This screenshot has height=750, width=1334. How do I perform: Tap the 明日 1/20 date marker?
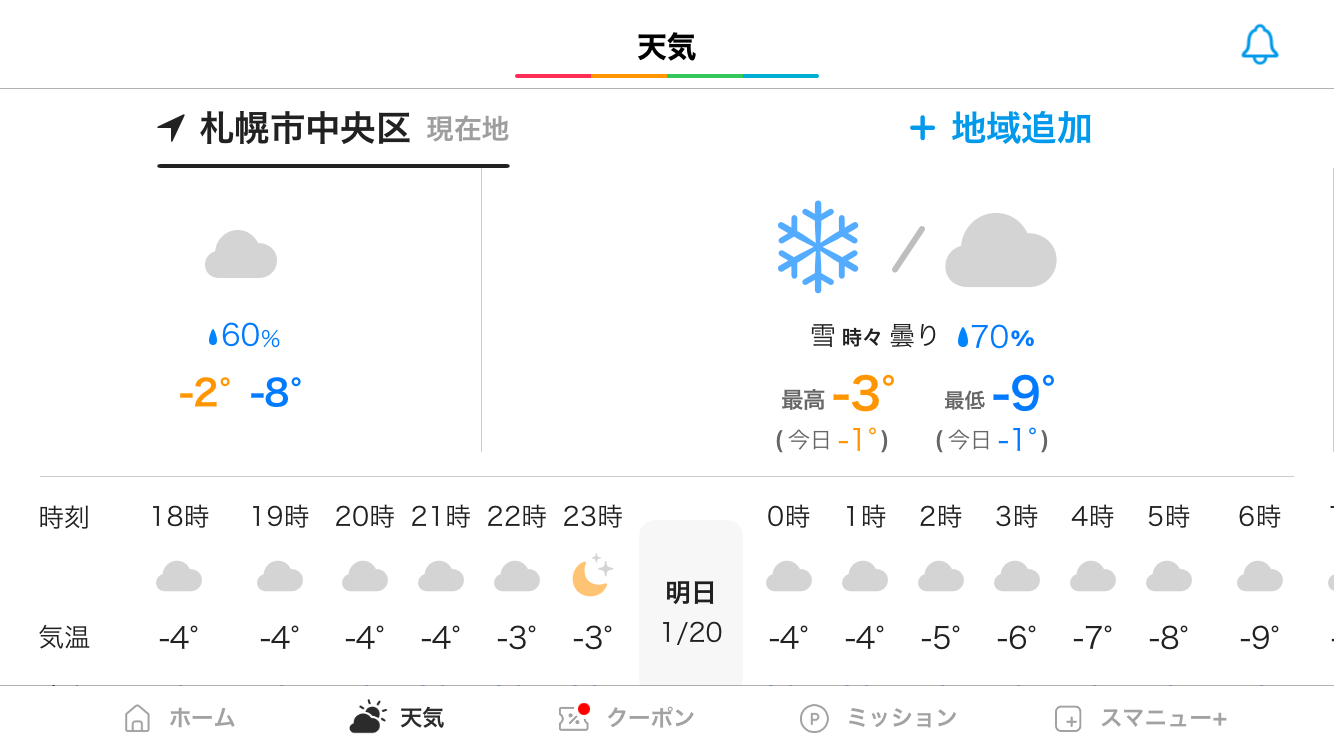coord(691,611)
